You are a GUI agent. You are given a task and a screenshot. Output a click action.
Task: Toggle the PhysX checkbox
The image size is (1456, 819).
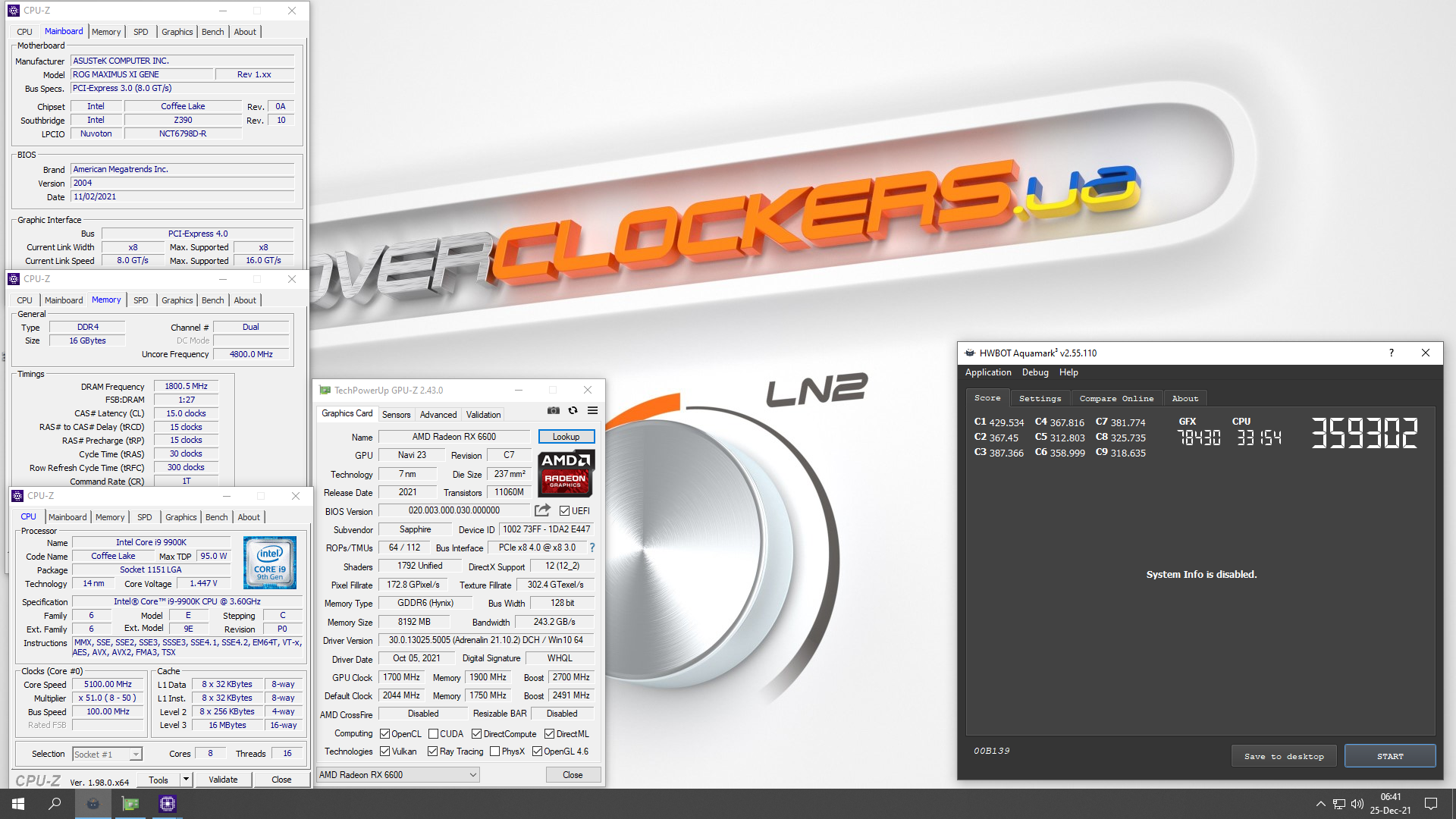click(x=494, y=752)
